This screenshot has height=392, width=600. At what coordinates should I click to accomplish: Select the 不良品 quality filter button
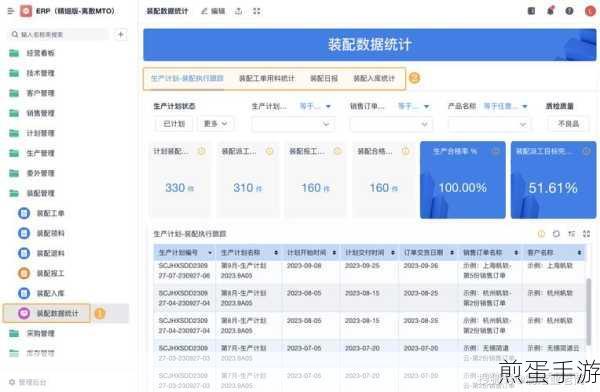tap(568, 124)
